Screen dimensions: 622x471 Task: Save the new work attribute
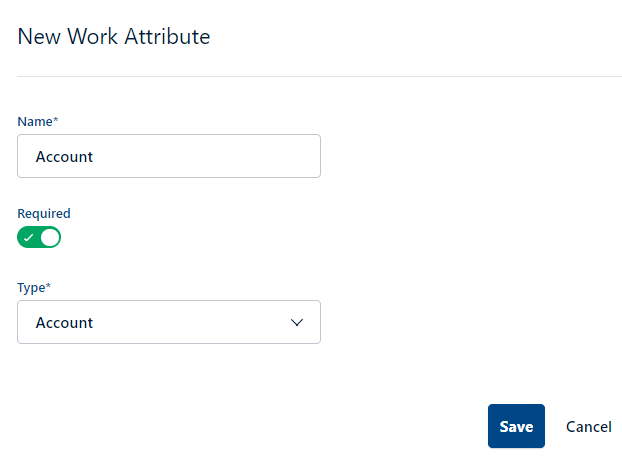tap(516, 426)
